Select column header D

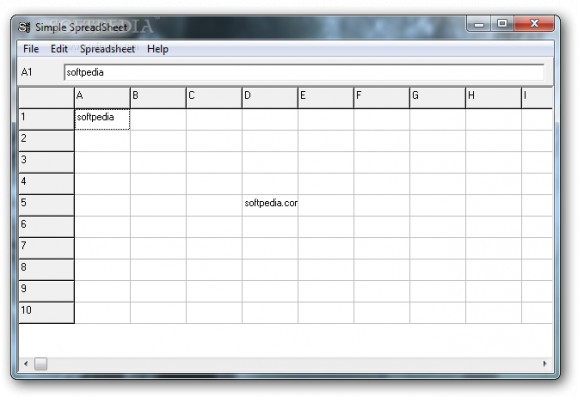coord(270,98)
